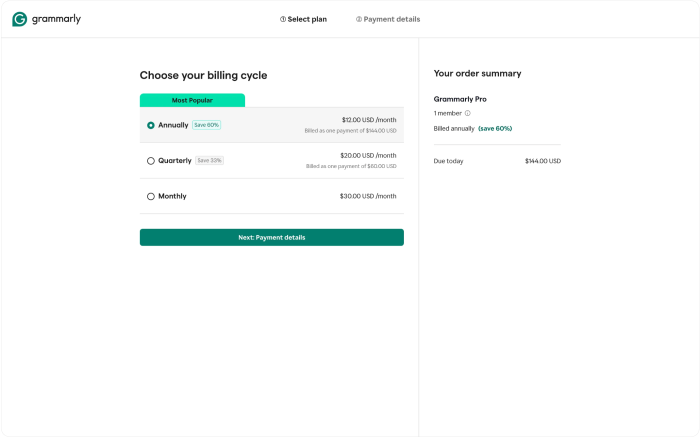Click Billed as one payment of $60.00 USD
Image resolution: width=700 pixels, height=438 pixels.
click(x=351, y=167)
